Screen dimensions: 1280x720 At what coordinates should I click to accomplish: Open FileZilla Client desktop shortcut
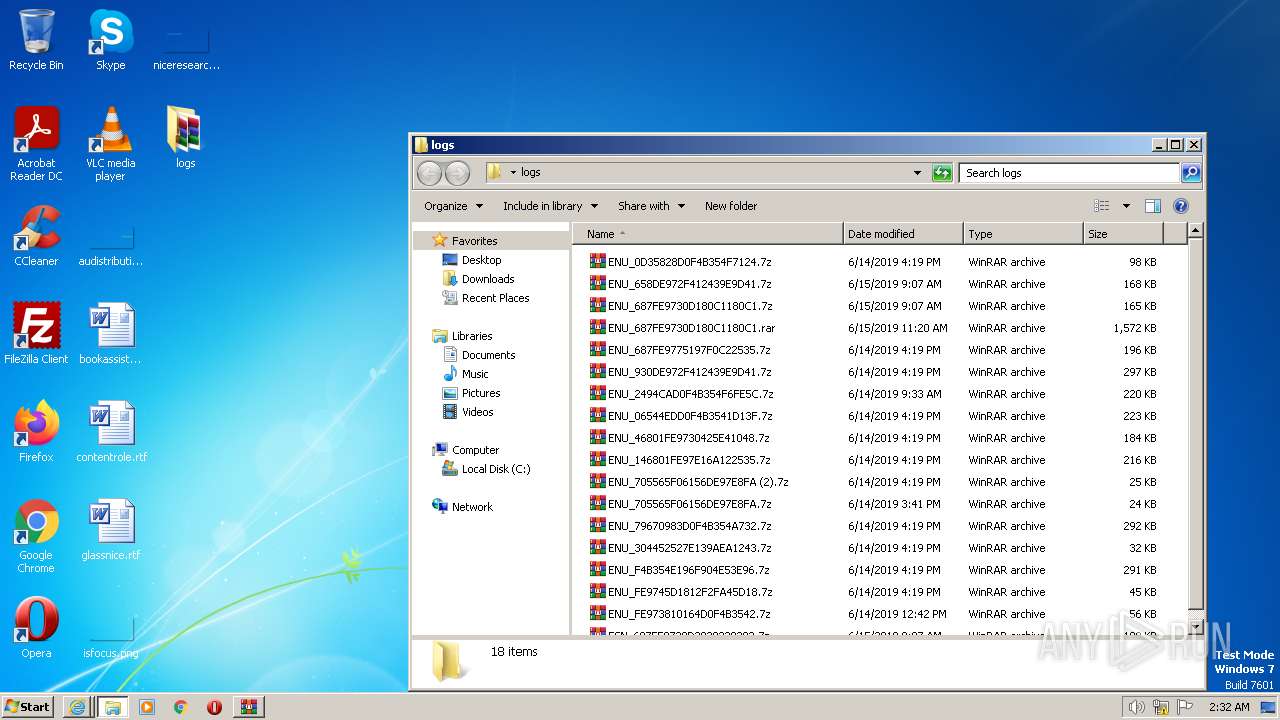tap(36, 334)
